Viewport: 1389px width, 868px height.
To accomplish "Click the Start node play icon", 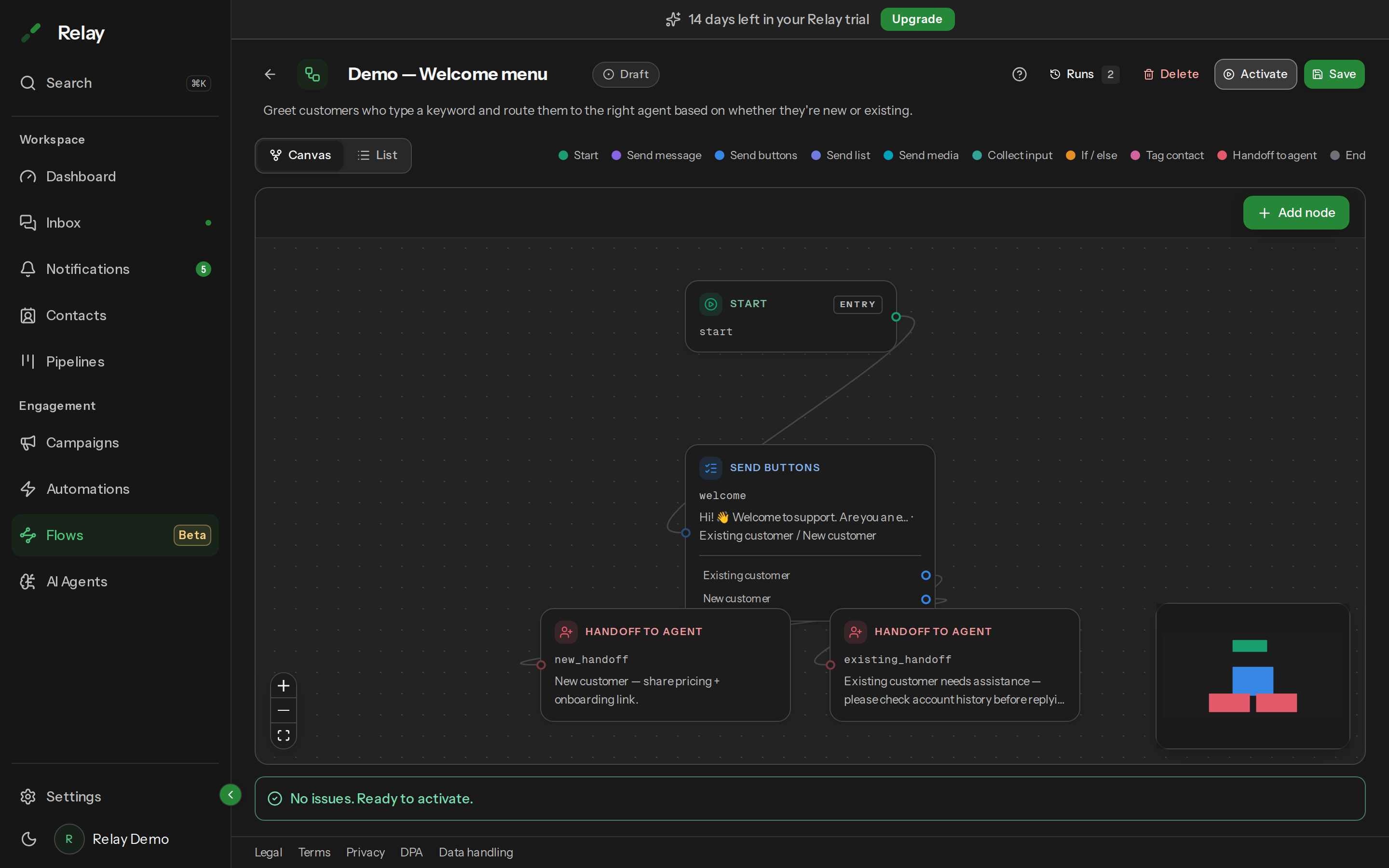I will 710,304.
